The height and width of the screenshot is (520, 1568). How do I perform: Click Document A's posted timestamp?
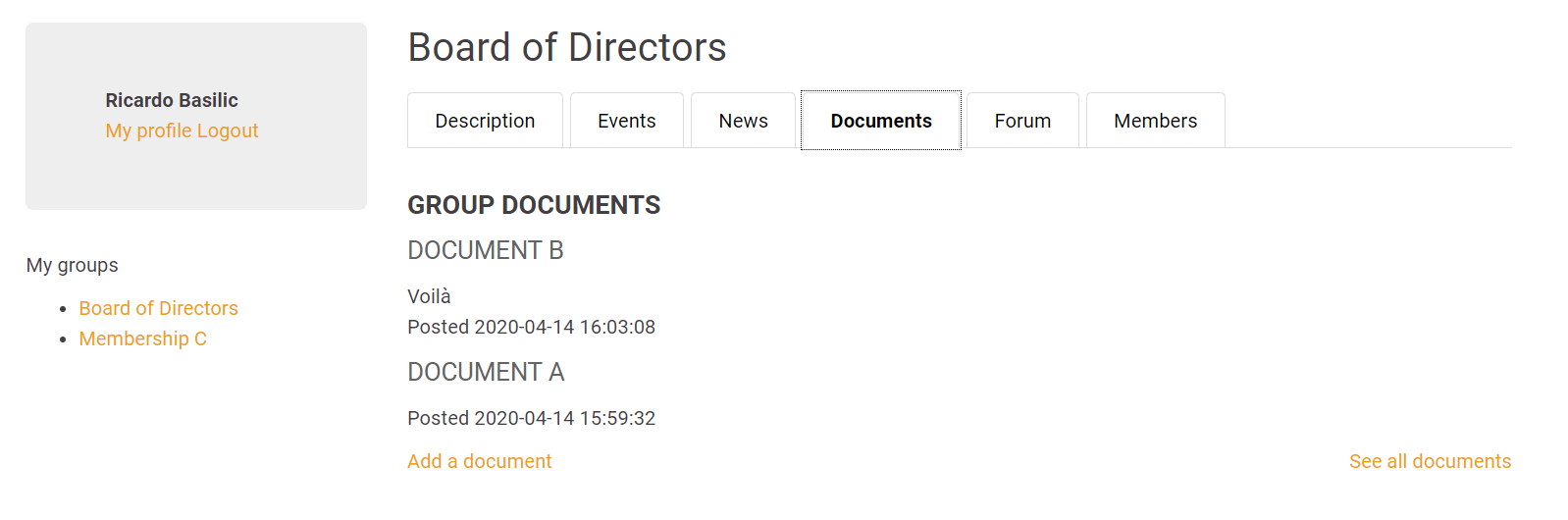[531, 418]
